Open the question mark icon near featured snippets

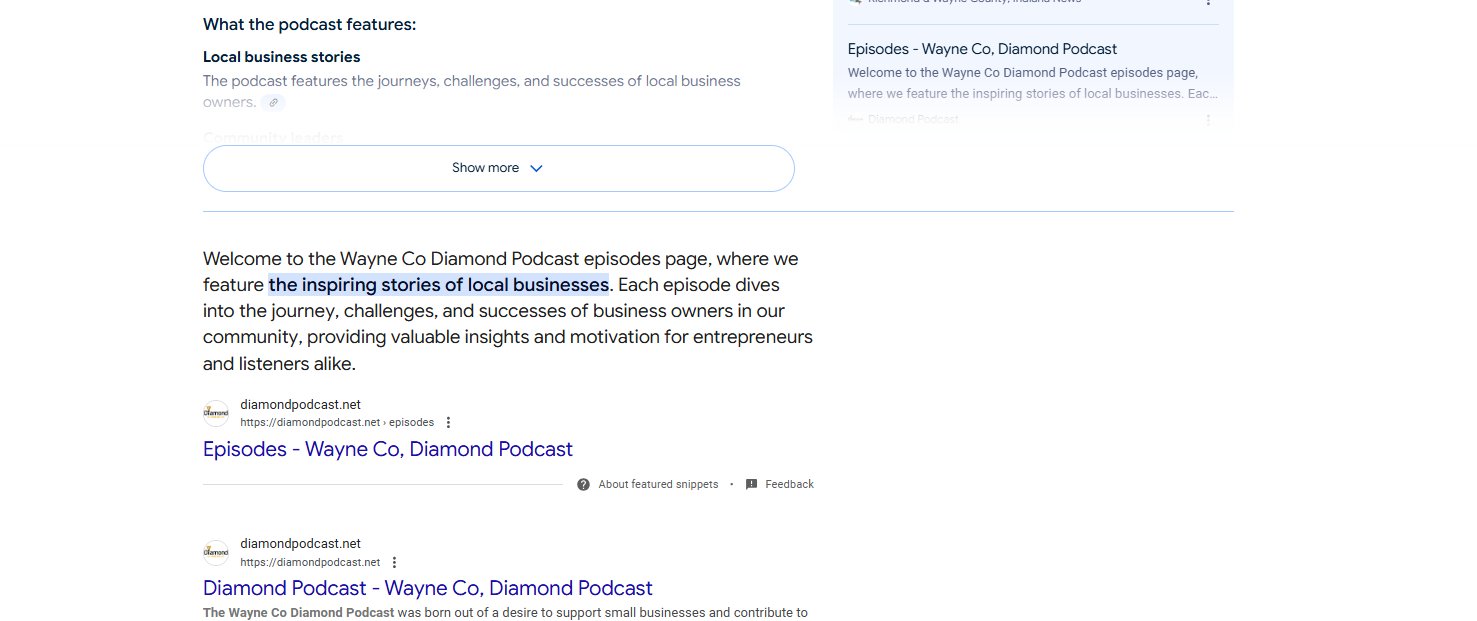(x=582, y=484)
